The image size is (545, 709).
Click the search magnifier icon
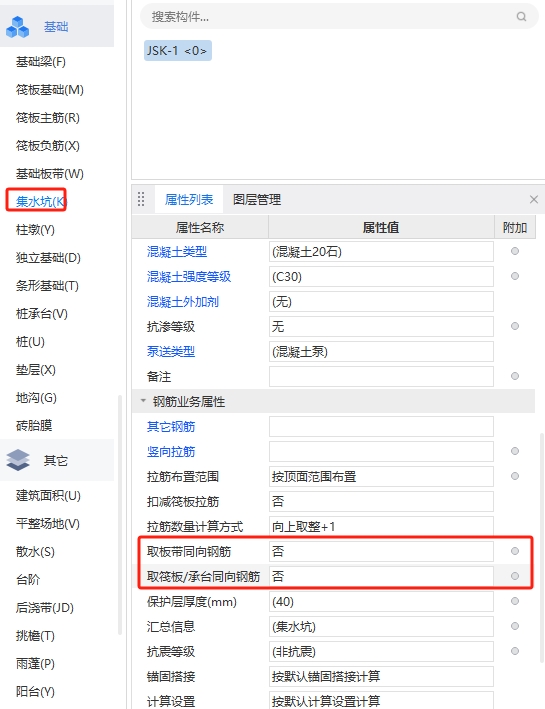pos(521,17)
